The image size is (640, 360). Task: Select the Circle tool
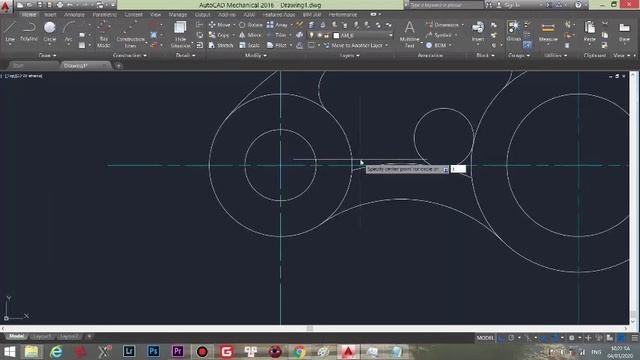click(x=50, y=32)
